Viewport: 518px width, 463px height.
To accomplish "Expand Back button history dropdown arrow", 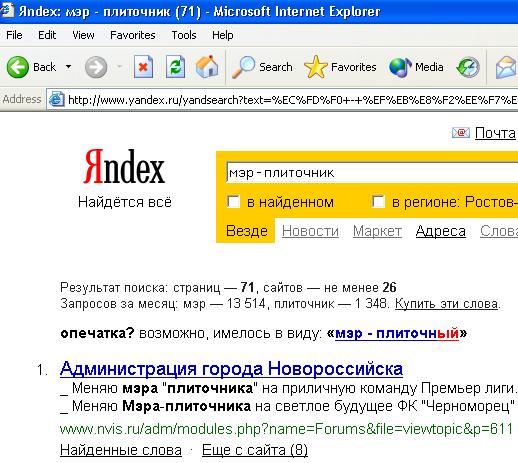I will click(68, 67).
